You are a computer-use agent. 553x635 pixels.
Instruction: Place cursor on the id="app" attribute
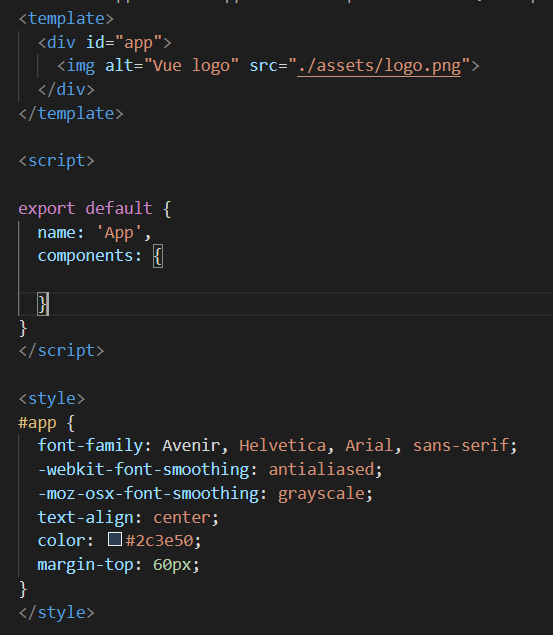(x=124, y=42)
